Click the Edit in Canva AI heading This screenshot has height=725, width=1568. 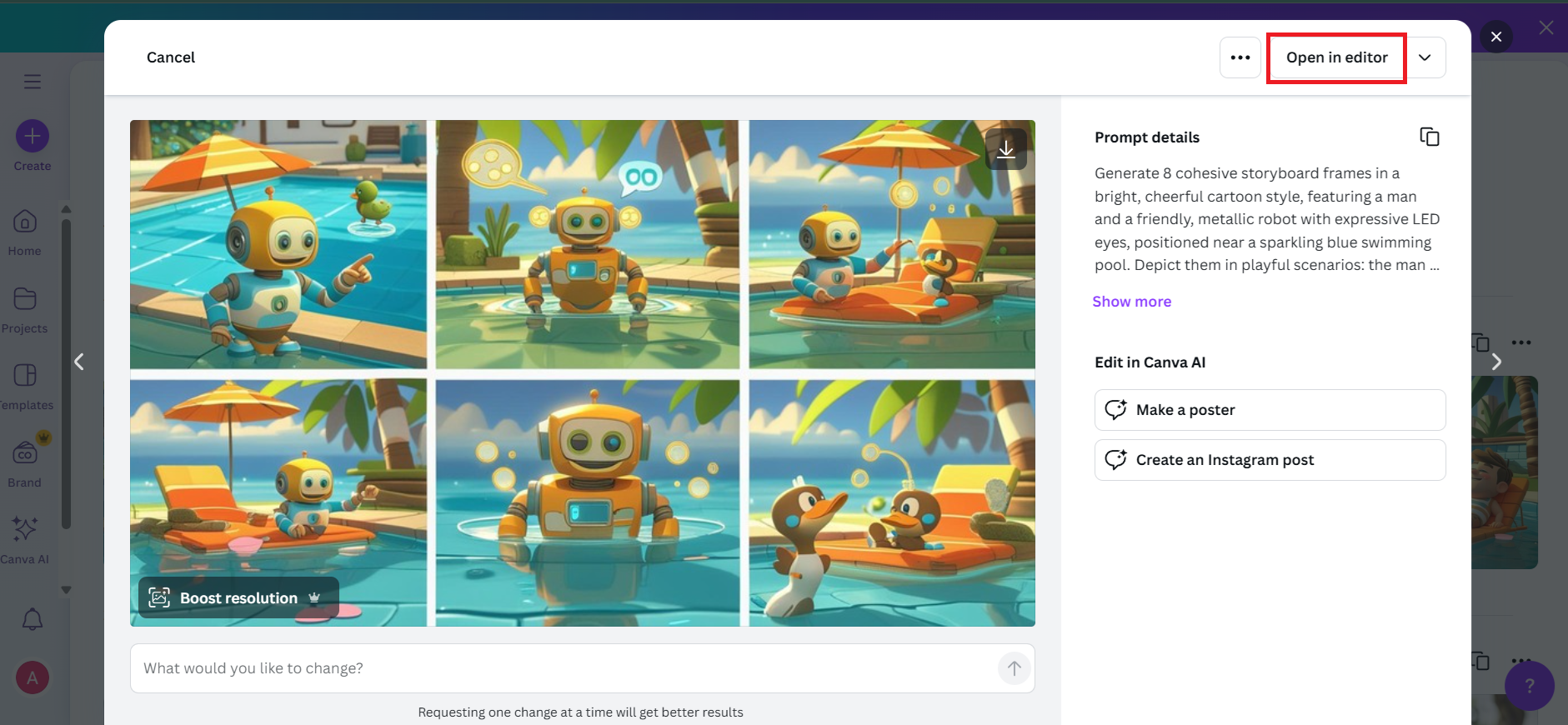1150,362
